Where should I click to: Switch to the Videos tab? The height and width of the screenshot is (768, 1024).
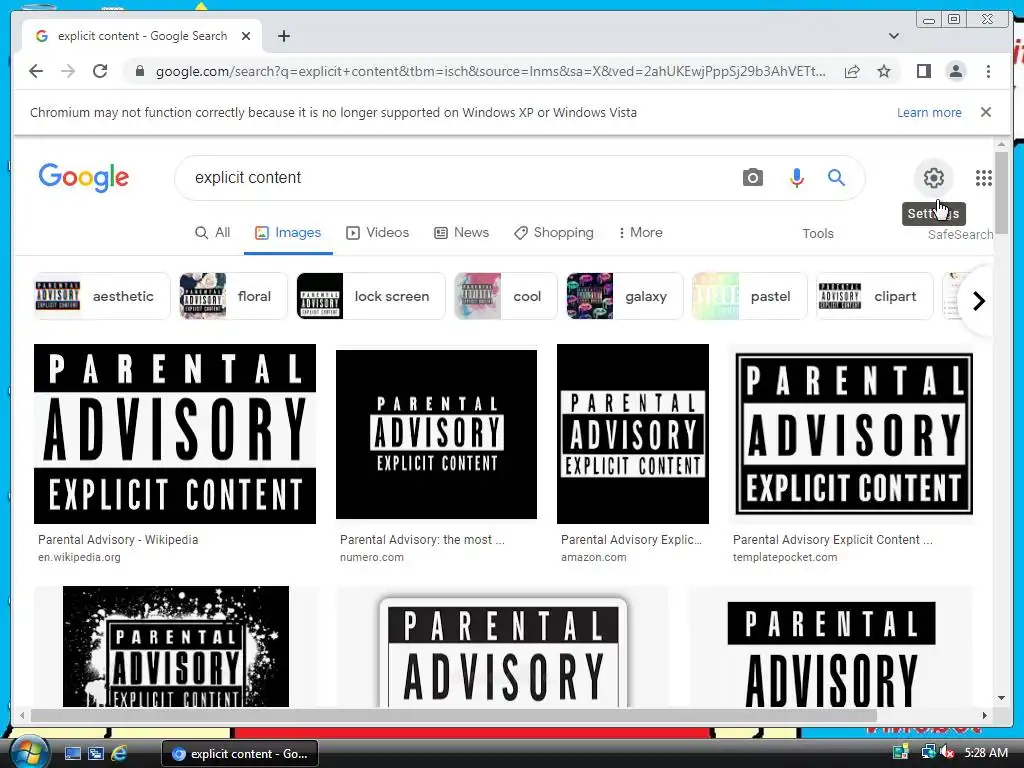(377, 232)
